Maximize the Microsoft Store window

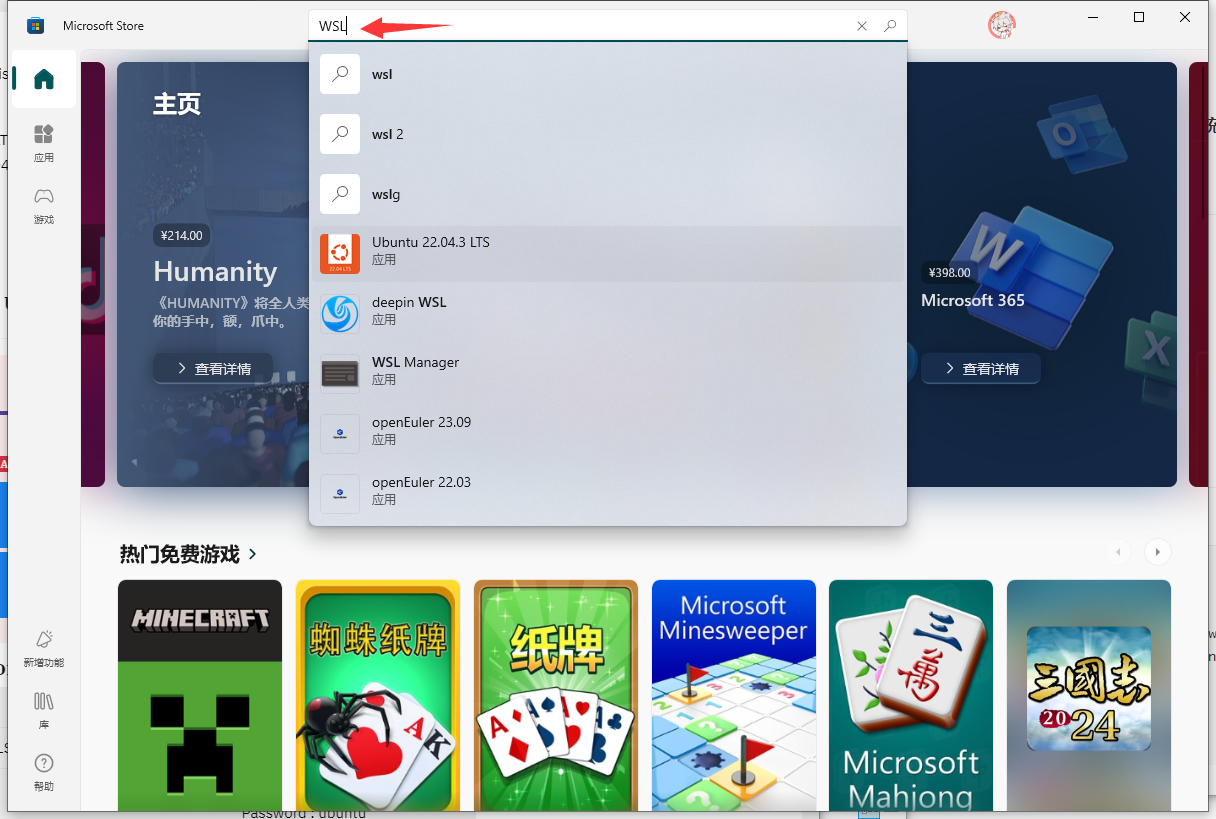tap(1139, 18)
